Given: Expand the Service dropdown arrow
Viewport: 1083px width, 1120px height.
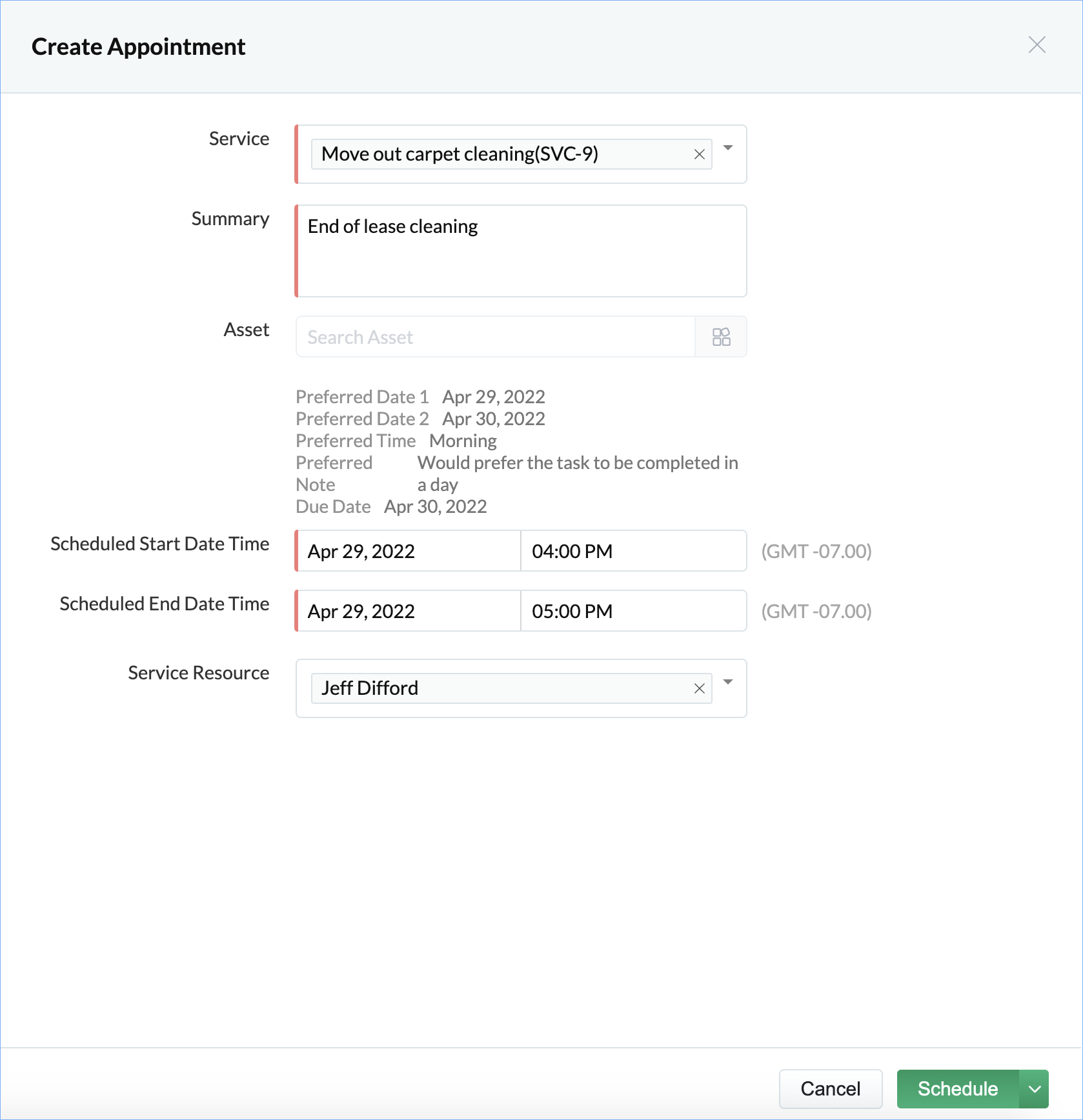Looking at the screenshot, I should point(728,148).
